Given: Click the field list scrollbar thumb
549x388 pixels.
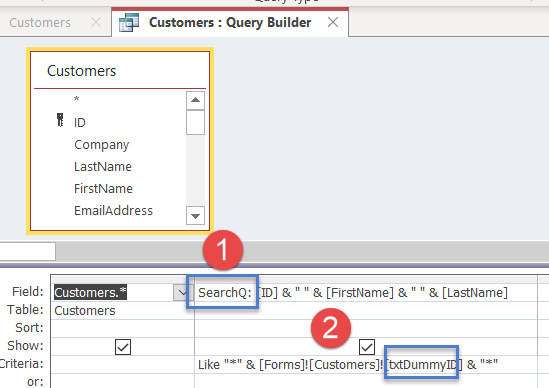Looking at the screenshot, I should (195, 122).
